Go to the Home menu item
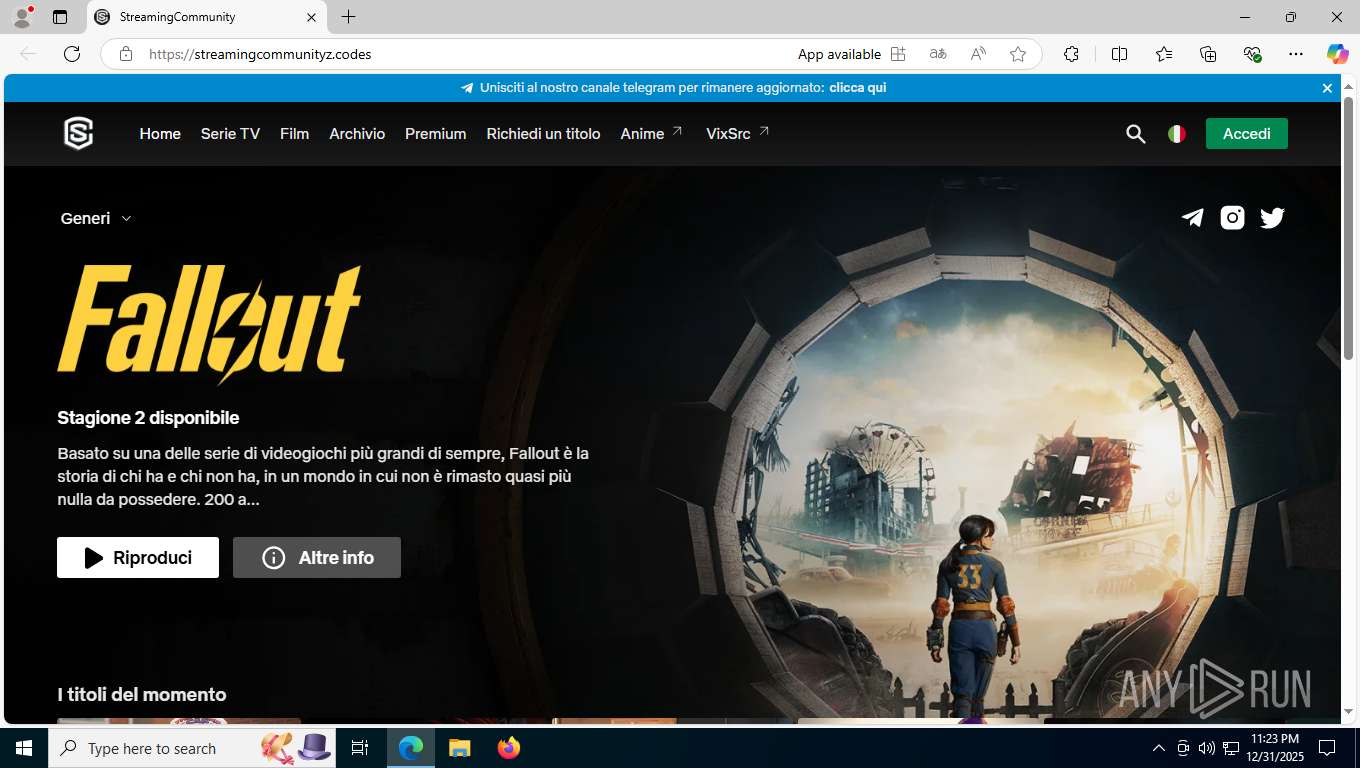This screenshot has width=1360, height=768. coord(160,134)
